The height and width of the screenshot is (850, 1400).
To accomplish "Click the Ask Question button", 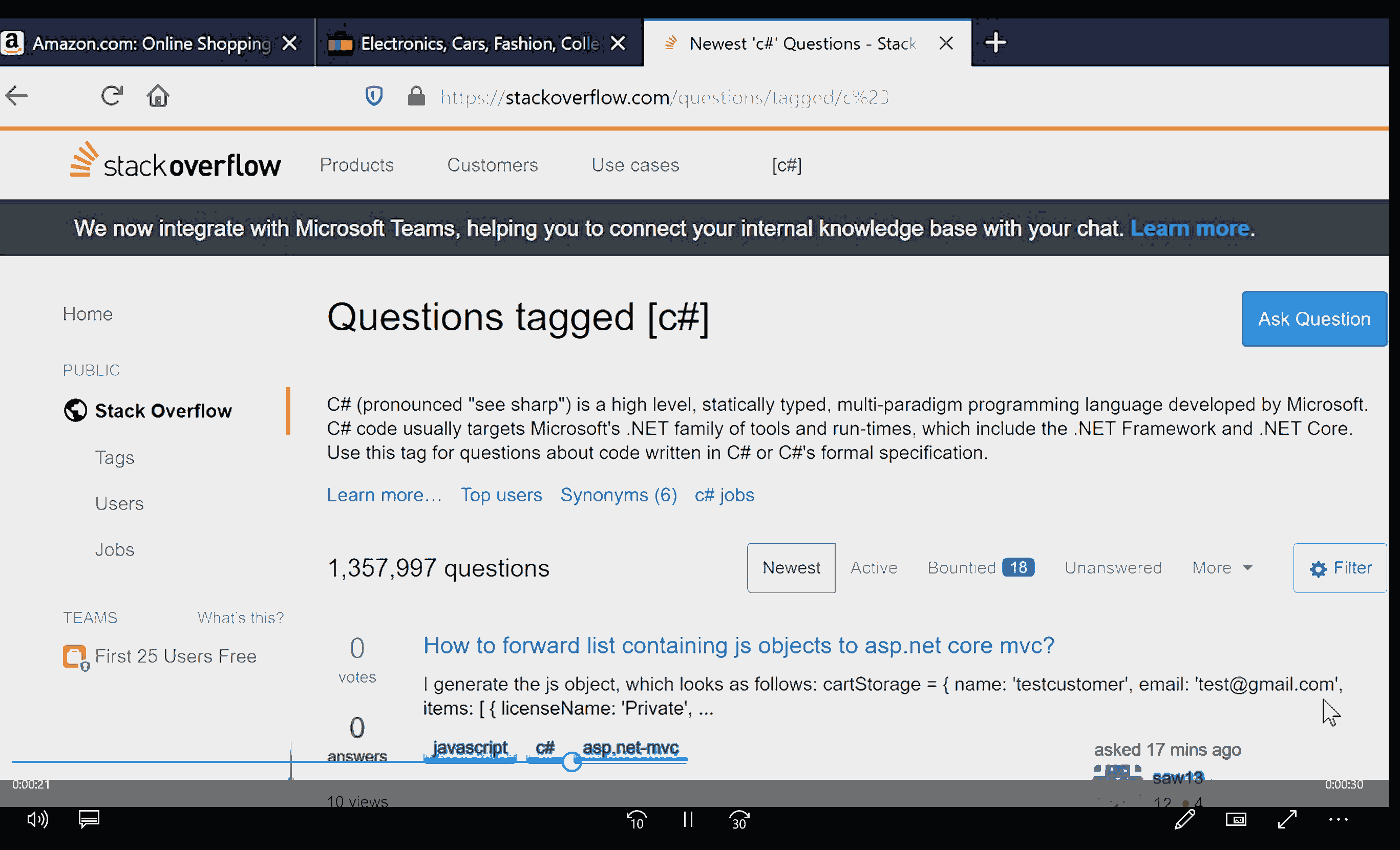I will point(1314,318).
